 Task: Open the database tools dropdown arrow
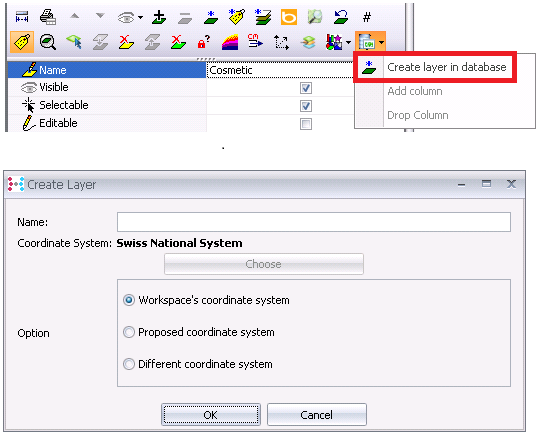[x=381, y=42]
